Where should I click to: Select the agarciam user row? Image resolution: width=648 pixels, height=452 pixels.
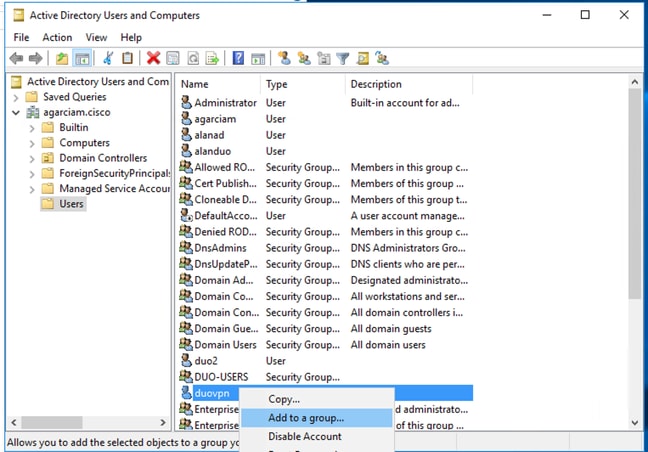[x=326, y=119]
